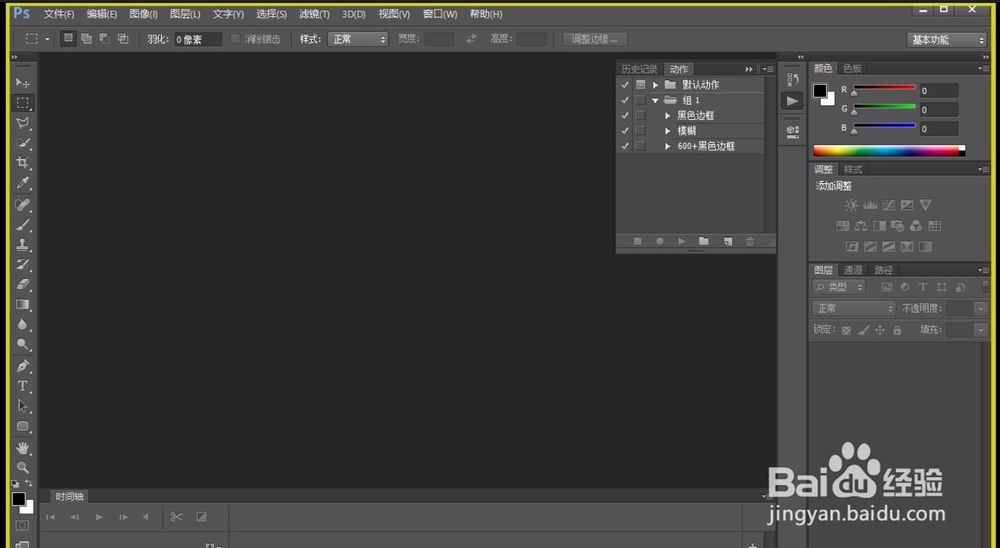Viewport: 1000px width, 548px height.
Task: Click the split at playhead scissors button
Action: 177,517
